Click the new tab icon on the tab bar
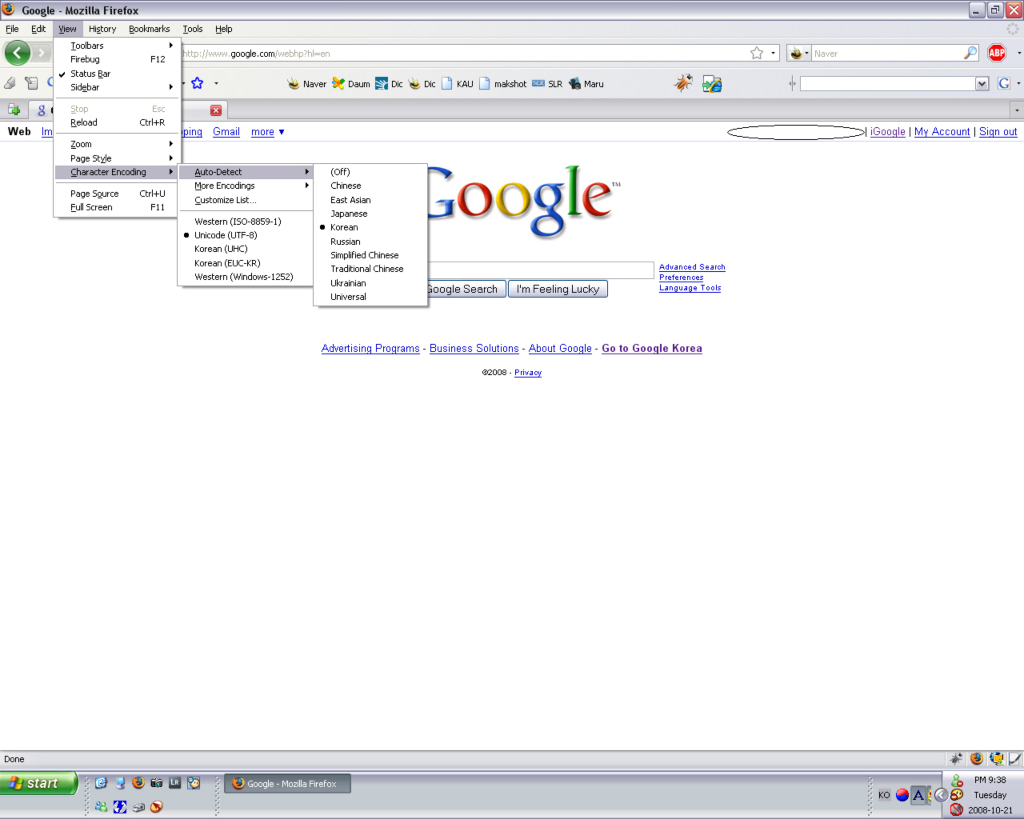 point(14,110)
